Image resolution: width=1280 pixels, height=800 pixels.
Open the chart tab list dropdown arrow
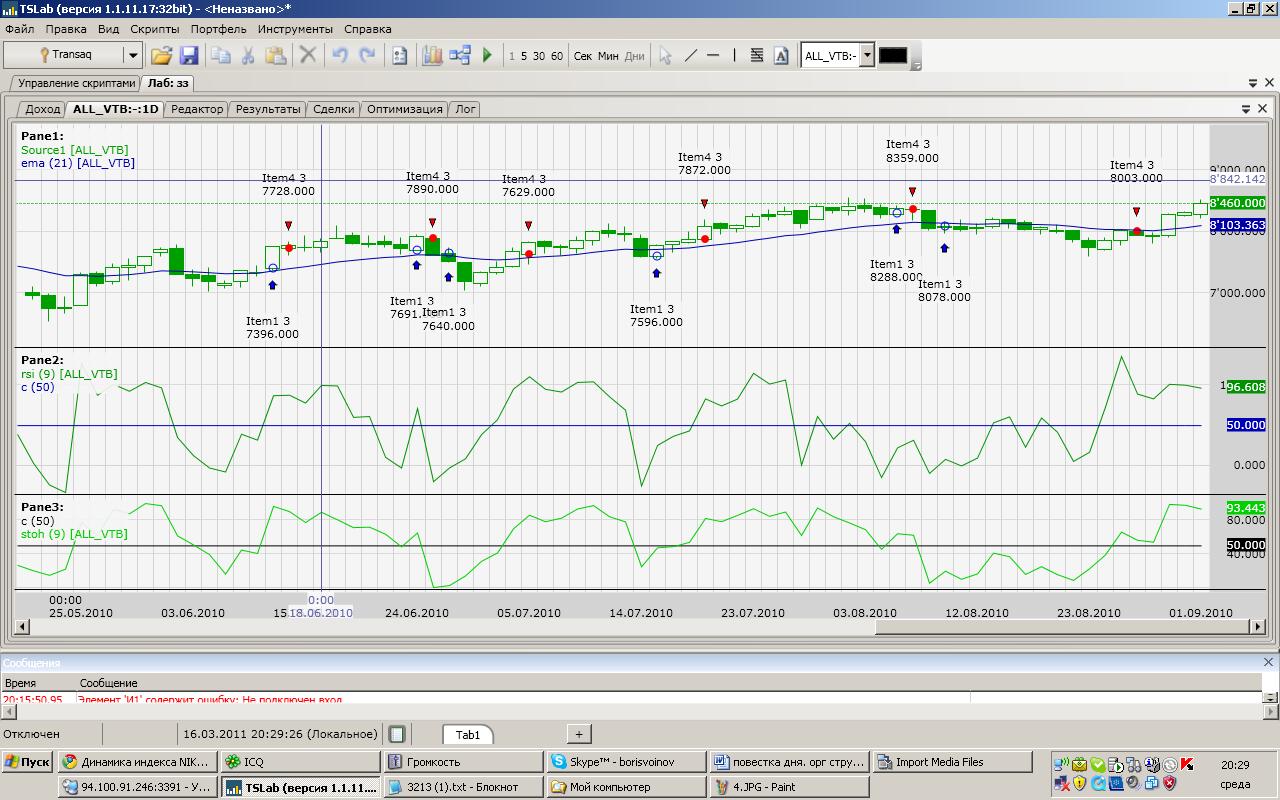tap(1246, 109)
